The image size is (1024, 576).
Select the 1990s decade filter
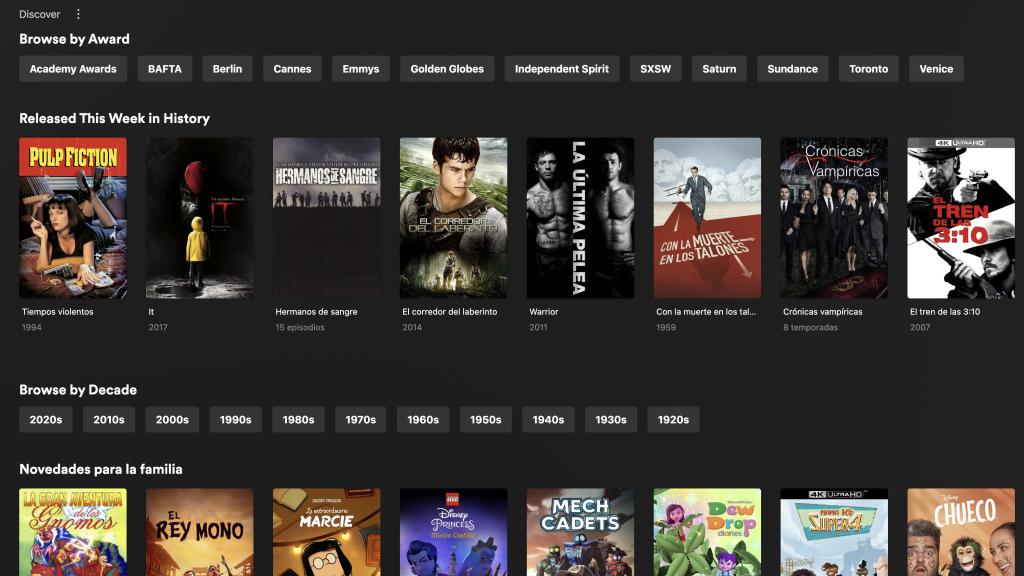click(x=232, y=419)
